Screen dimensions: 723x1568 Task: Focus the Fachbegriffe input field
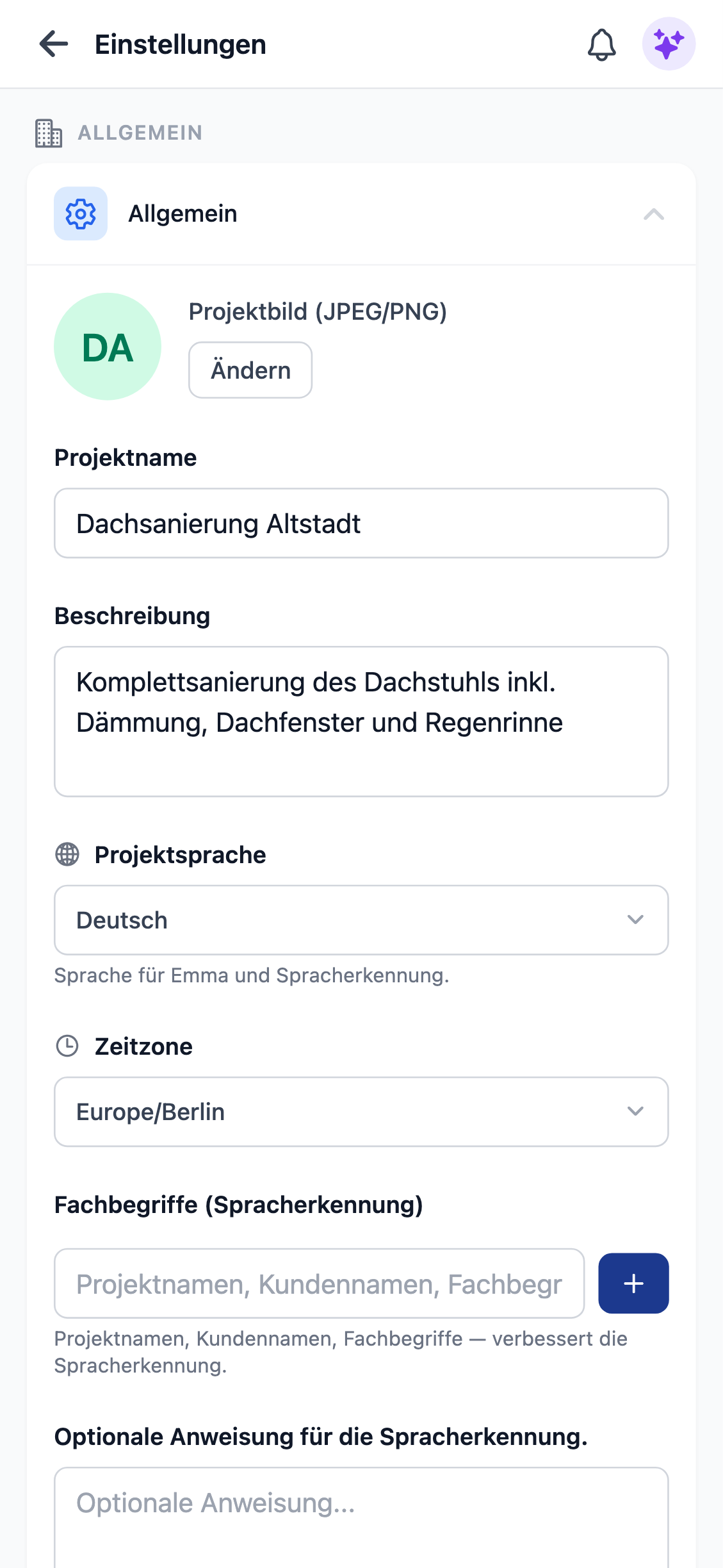click(x=319, y=1283)
